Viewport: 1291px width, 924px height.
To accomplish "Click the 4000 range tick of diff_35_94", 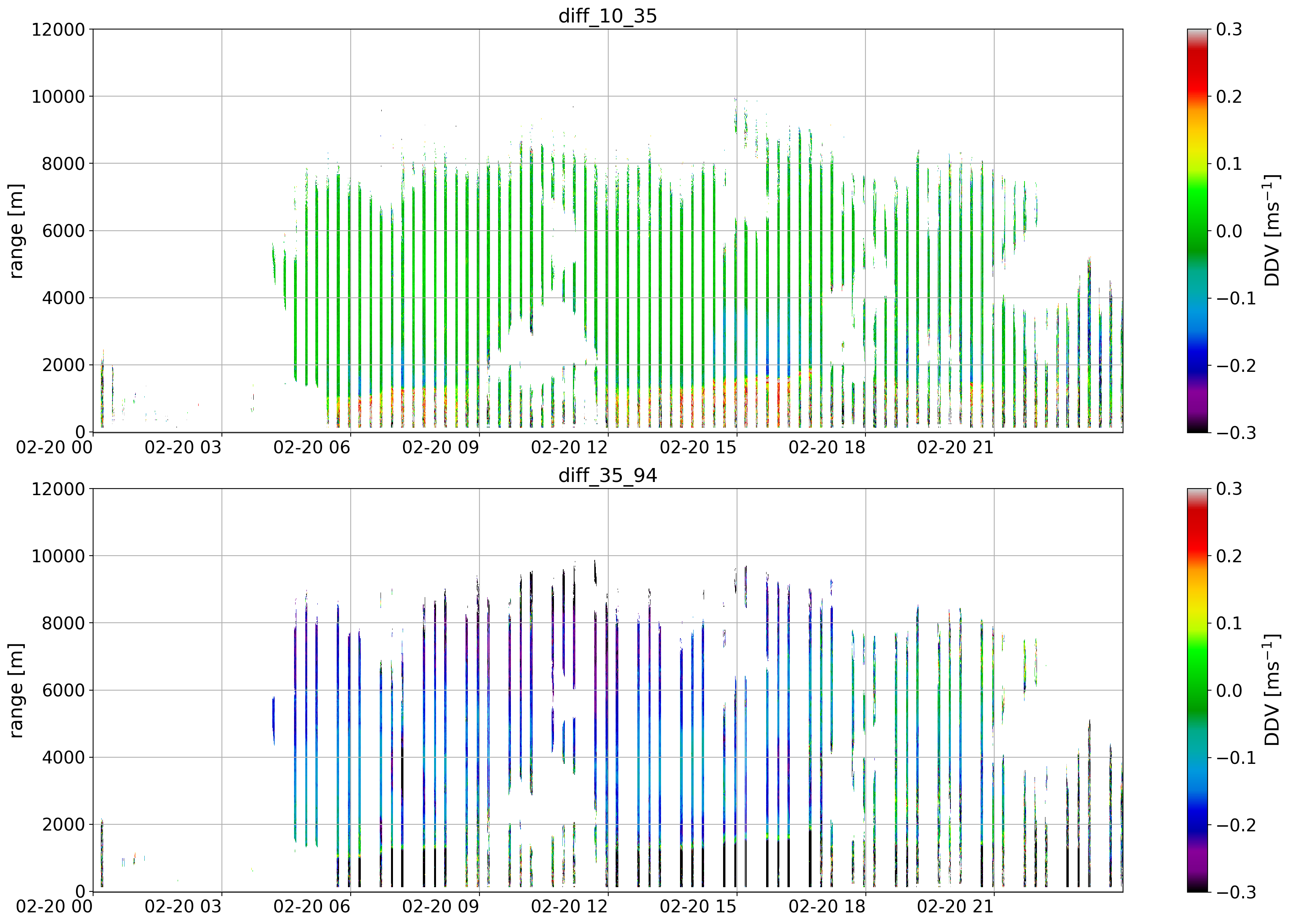I will point(64,757).
